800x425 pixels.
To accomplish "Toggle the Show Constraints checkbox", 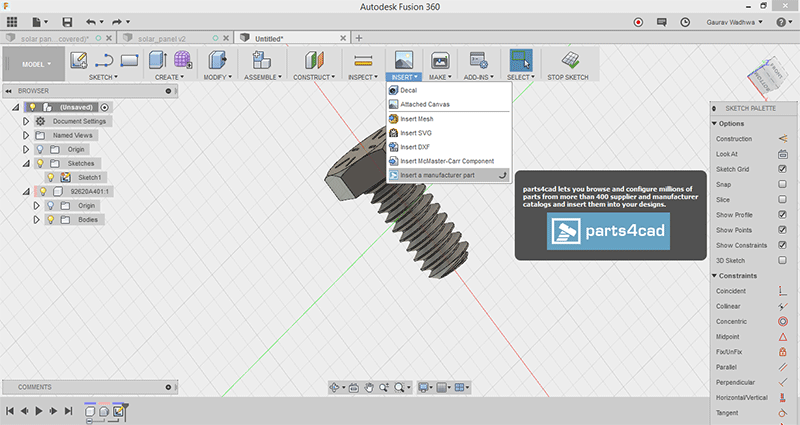I will tap(782, 245).
